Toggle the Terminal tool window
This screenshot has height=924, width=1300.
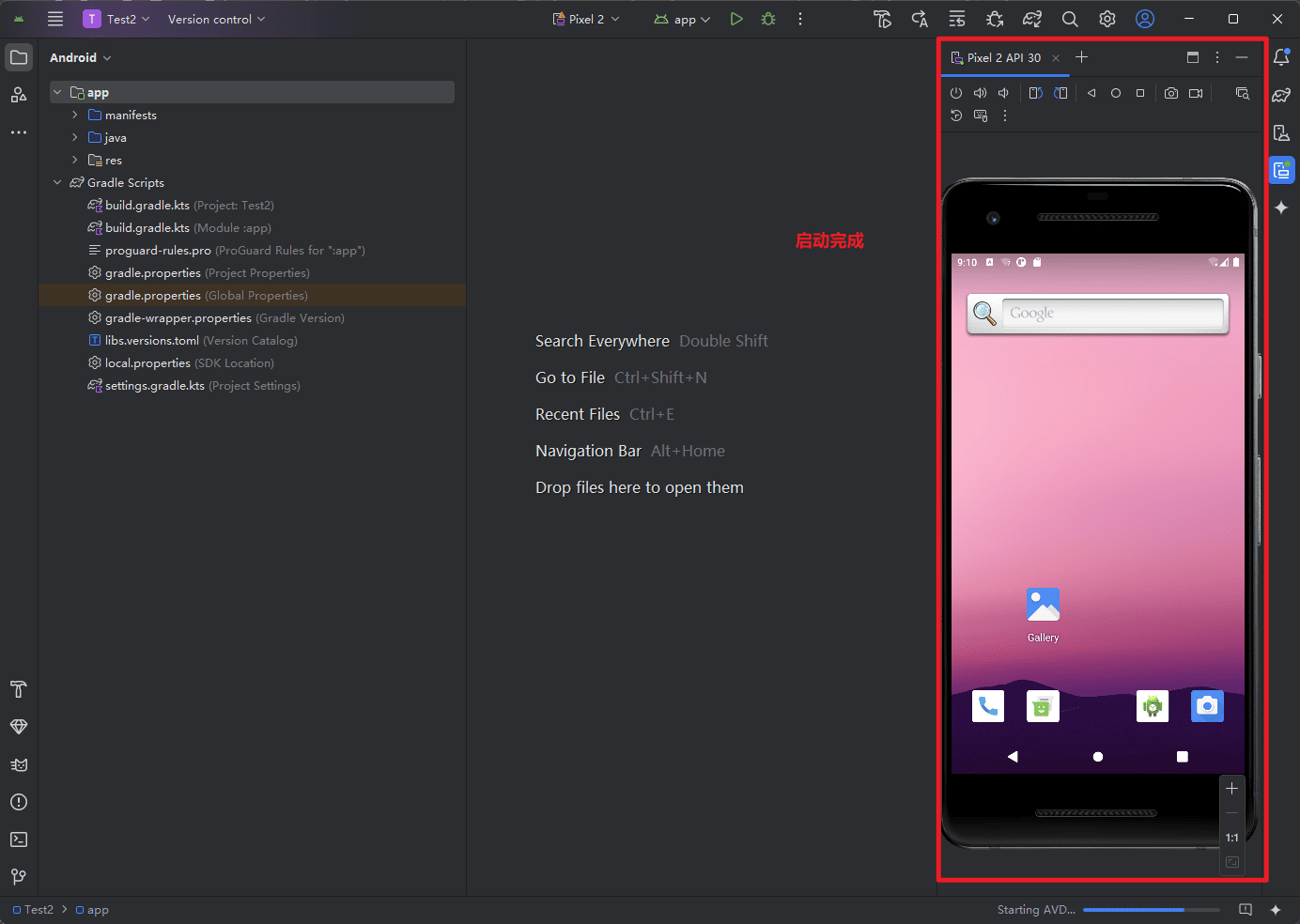tap(19, 839)
